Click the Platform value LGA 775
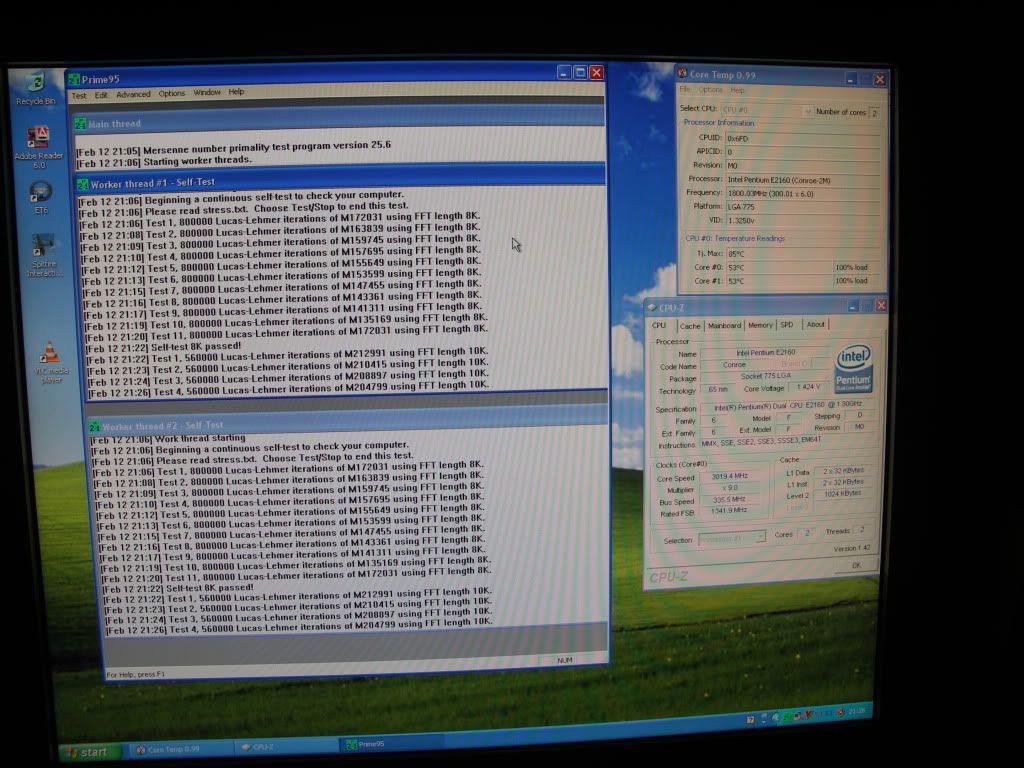The width and height of the screenshot is (1024, 768). tap(803, 207)
